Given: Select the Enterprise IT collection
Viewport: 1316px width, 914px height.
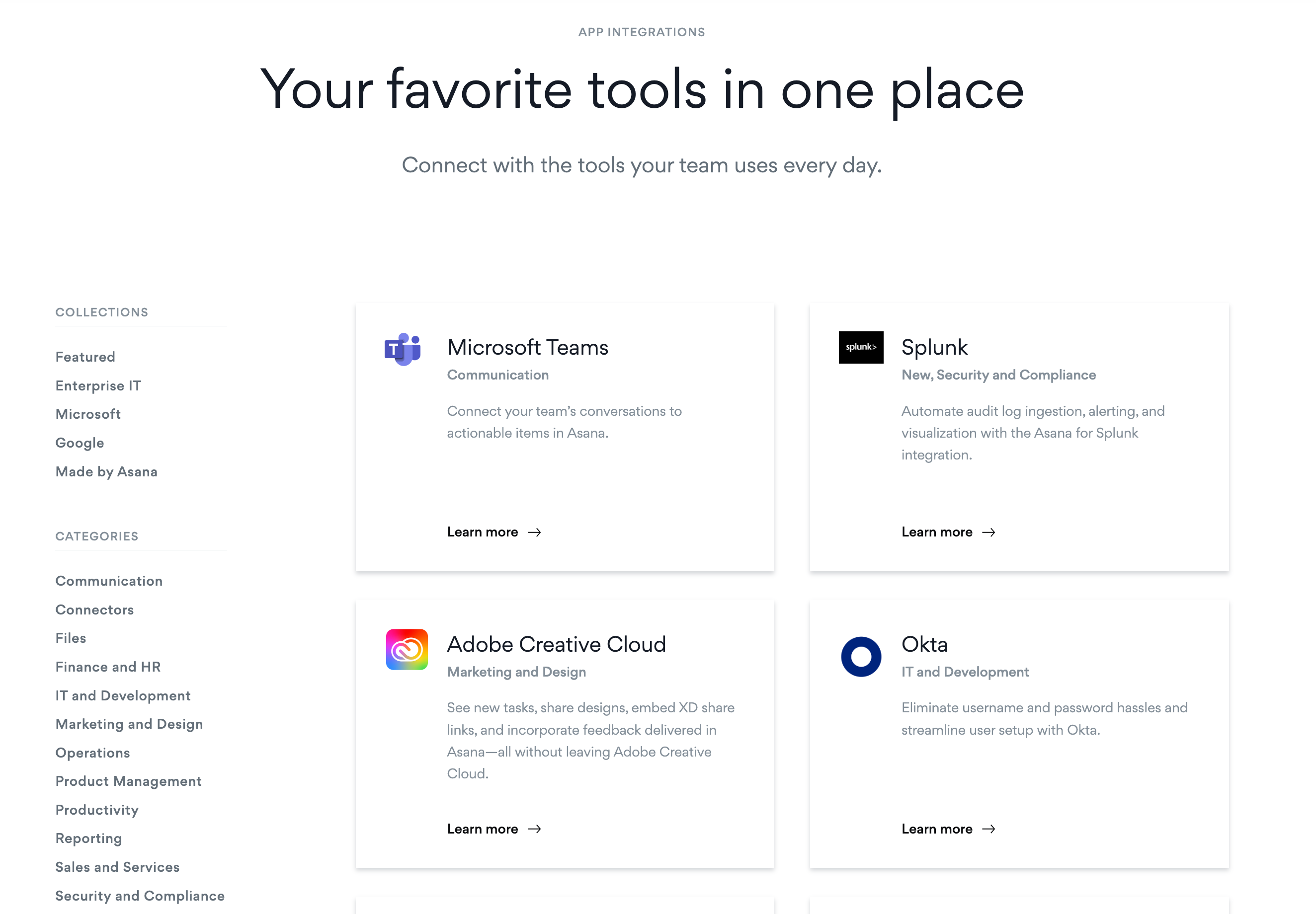Looking at the screenshot, I should (99, 385).
